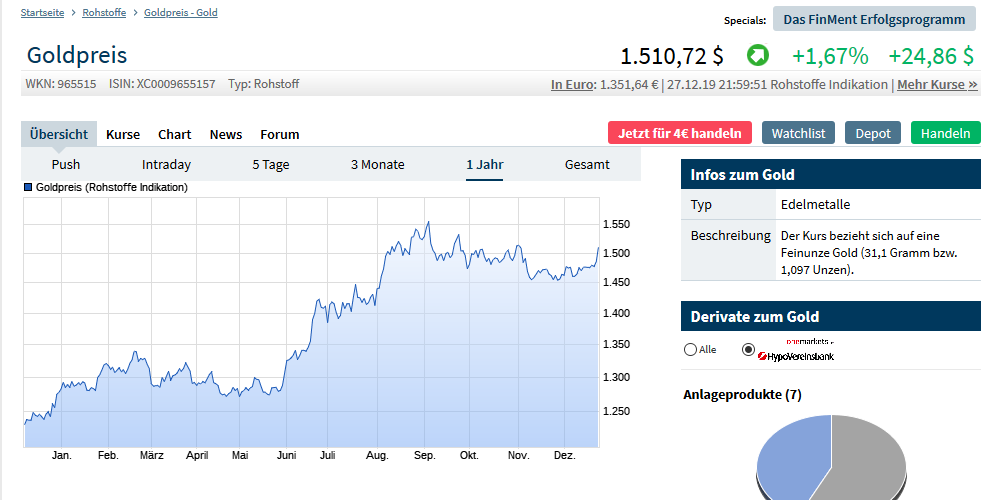Open the Forum tab
Image resolution: width=999 pixels, height=500 pixels.
[280, 134]
